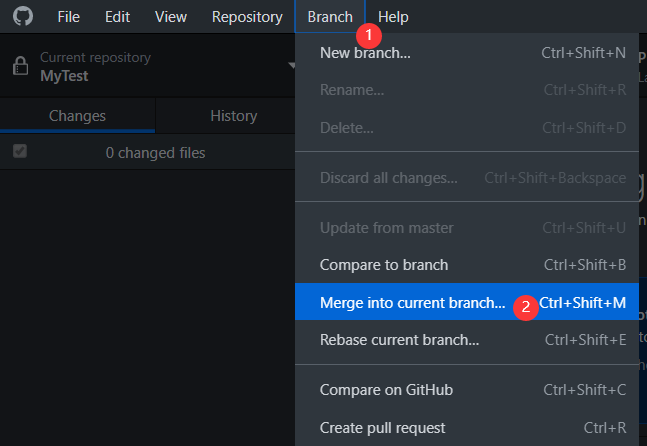Close the Branch menu in menu bar

[x=329, y=17]
